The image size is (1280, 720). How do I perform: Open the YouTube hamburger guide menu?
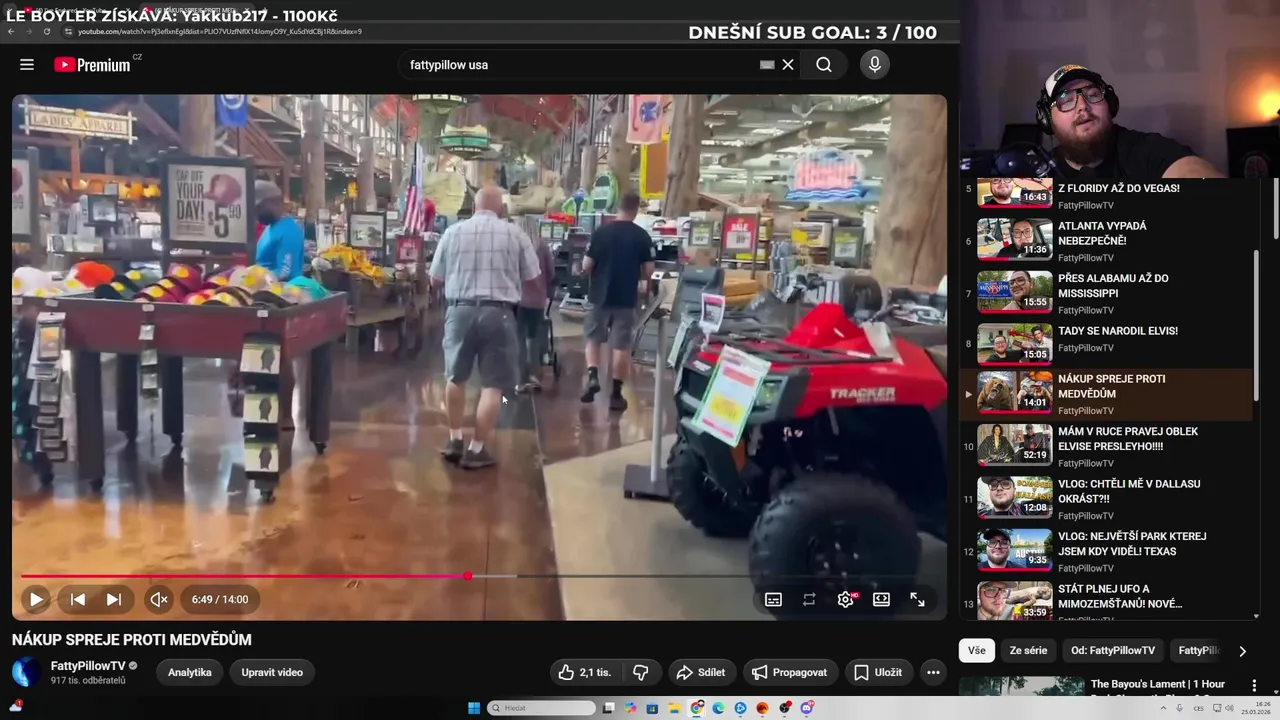27,64
